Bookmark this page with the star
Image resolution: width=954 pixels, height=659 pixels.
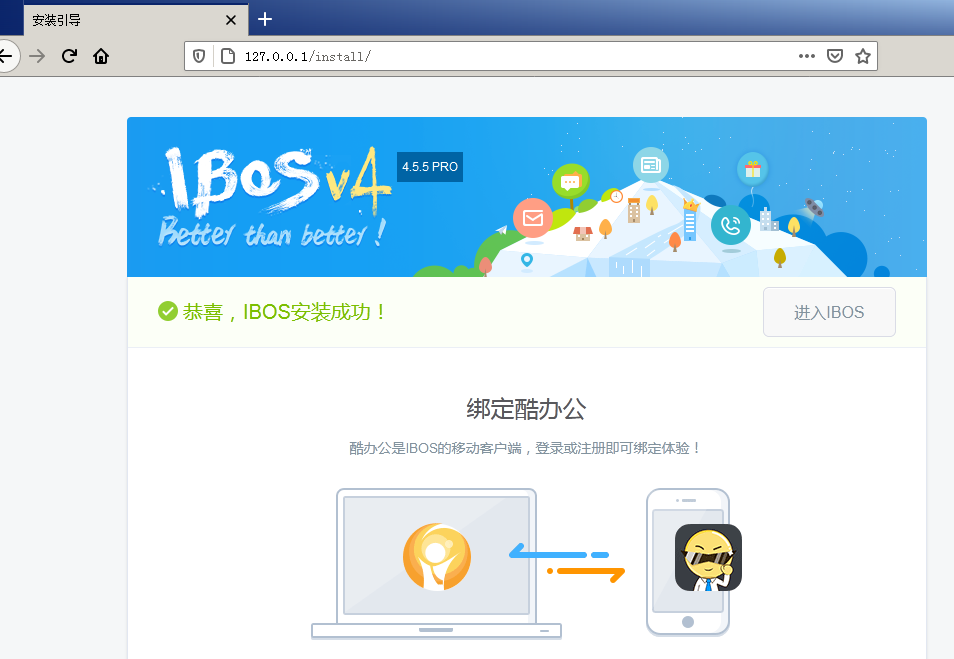tap(863, 56)
